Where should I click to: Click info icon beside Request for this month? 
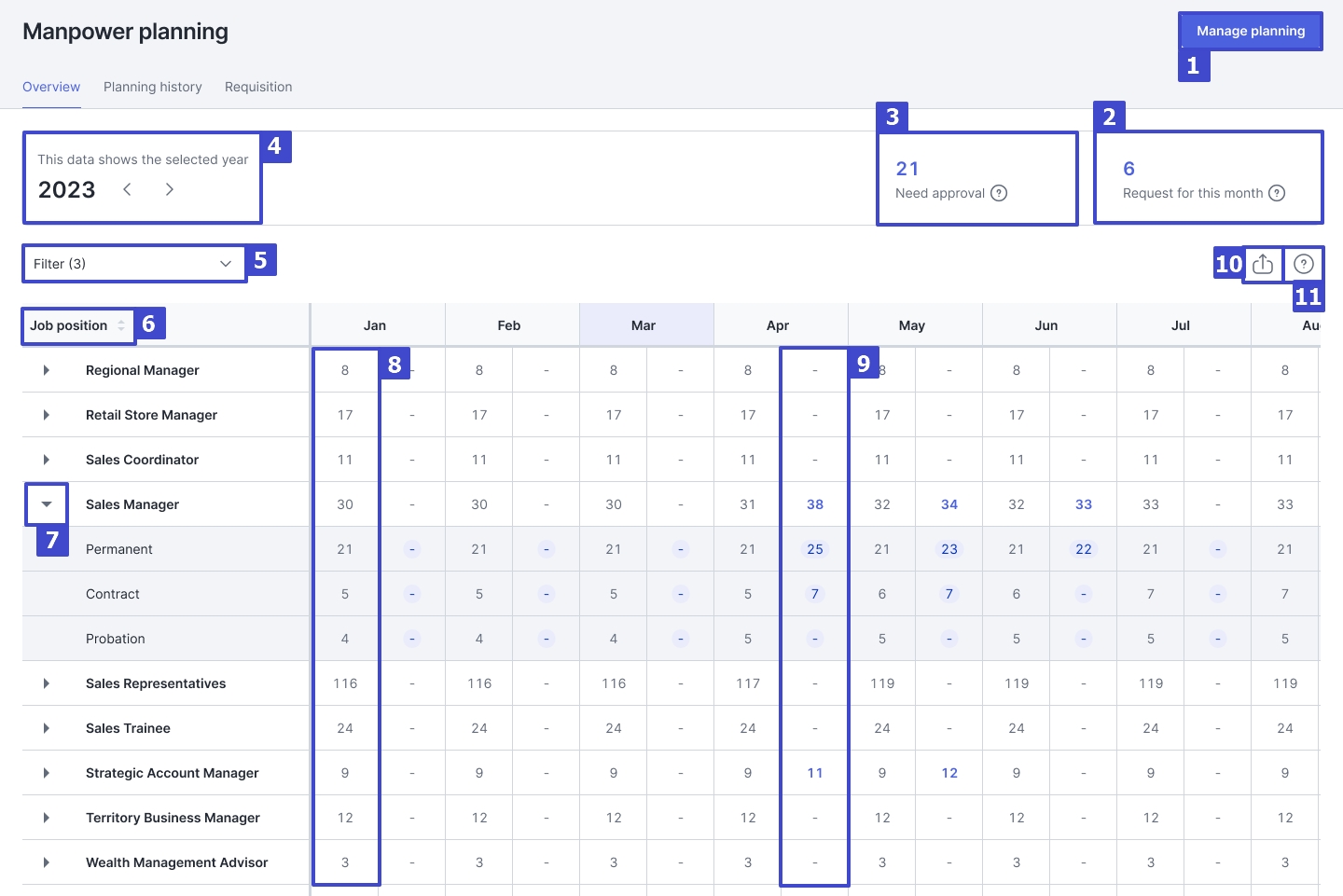point(1277,193)
